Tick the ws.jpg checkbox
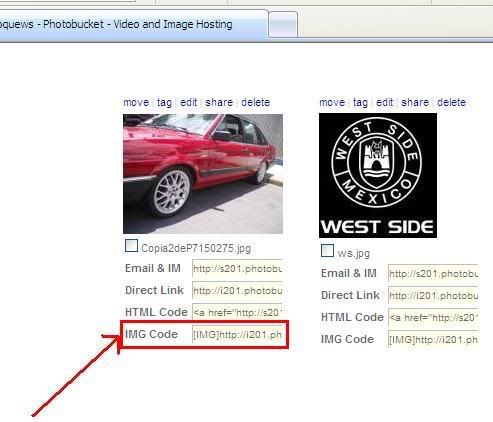Image resolution: width=493 pixels, height=422 pixels. click(327, 250)
